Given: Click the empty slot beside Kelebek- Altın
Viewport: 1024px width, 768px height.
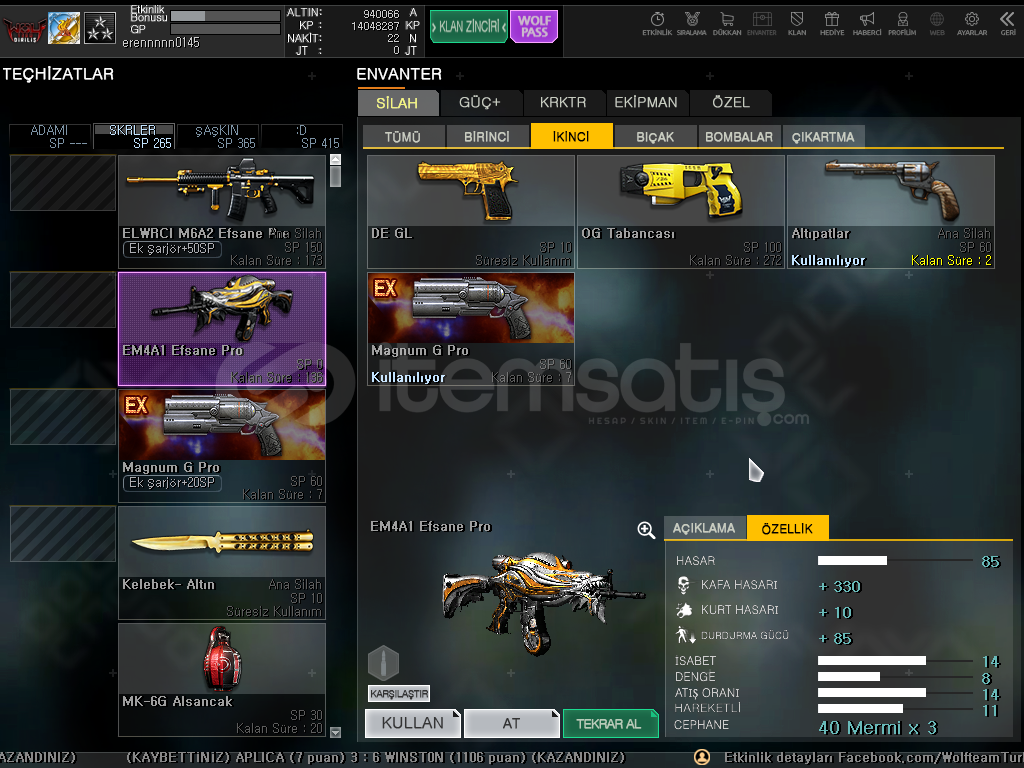Looking at the screenshot, I should [x=63, y=534].
